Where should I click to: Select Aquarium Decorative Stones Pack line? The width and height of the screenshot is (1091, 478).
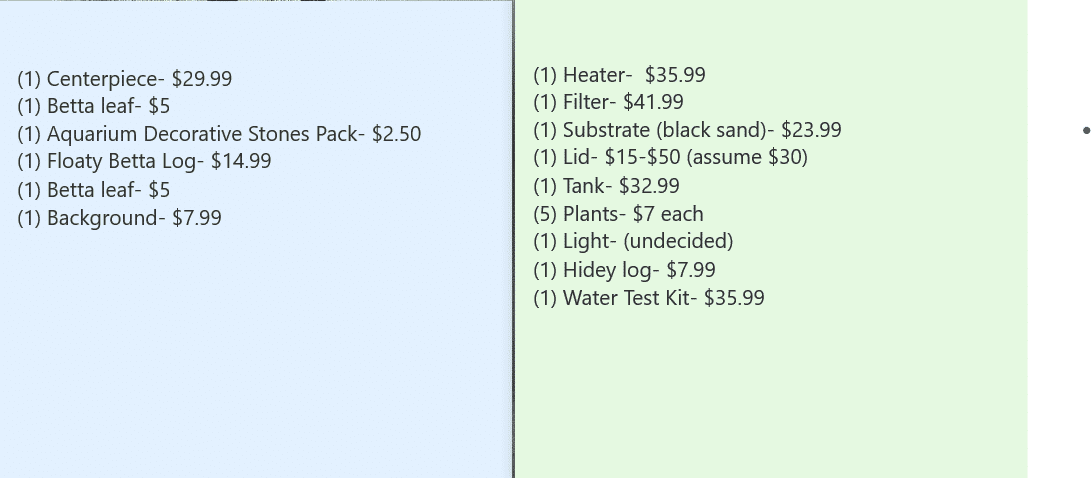[x=219, y=134]
